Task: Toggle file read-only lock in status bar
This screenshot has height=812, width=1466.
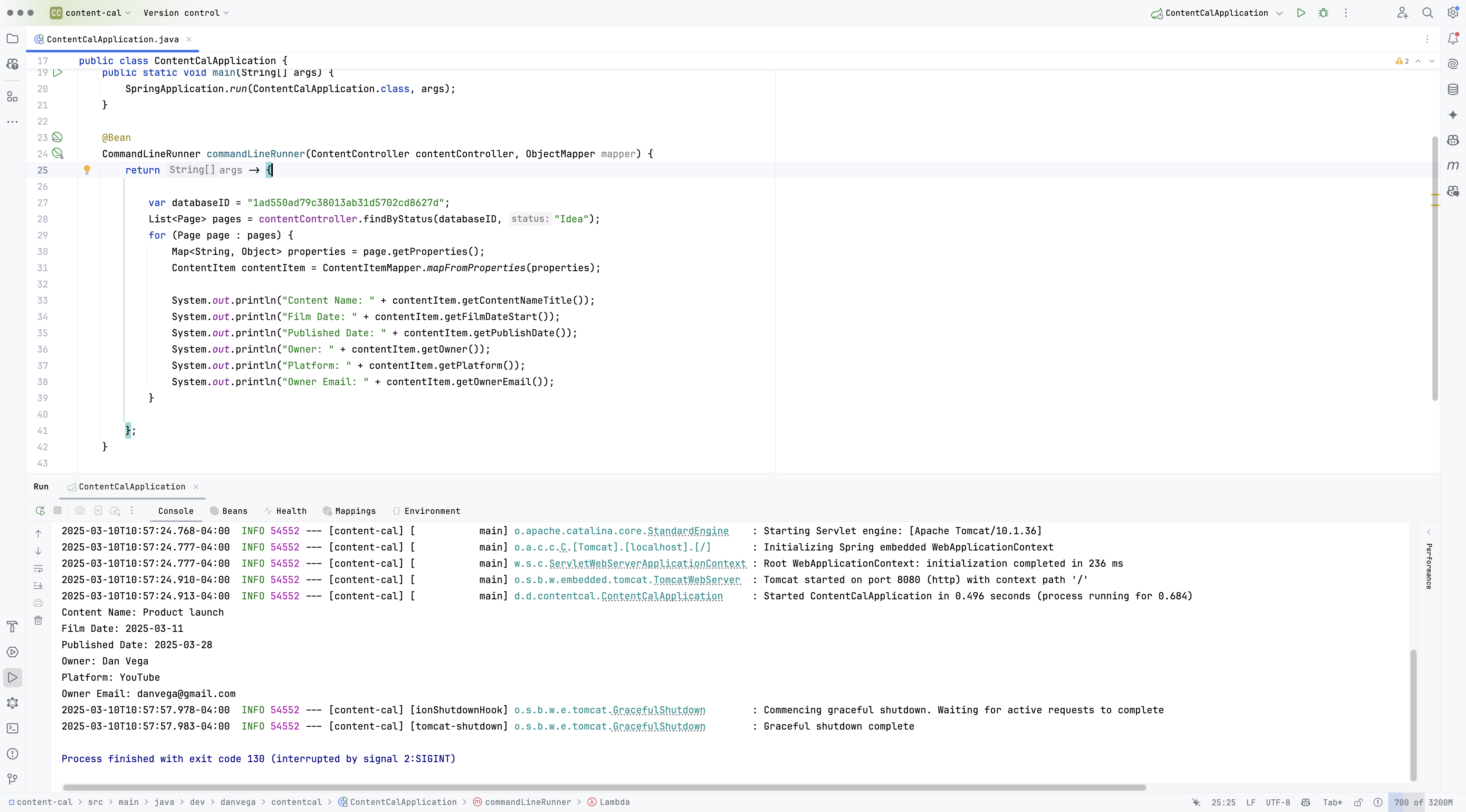Action: pyautogui.click(x=1358, y=802)
